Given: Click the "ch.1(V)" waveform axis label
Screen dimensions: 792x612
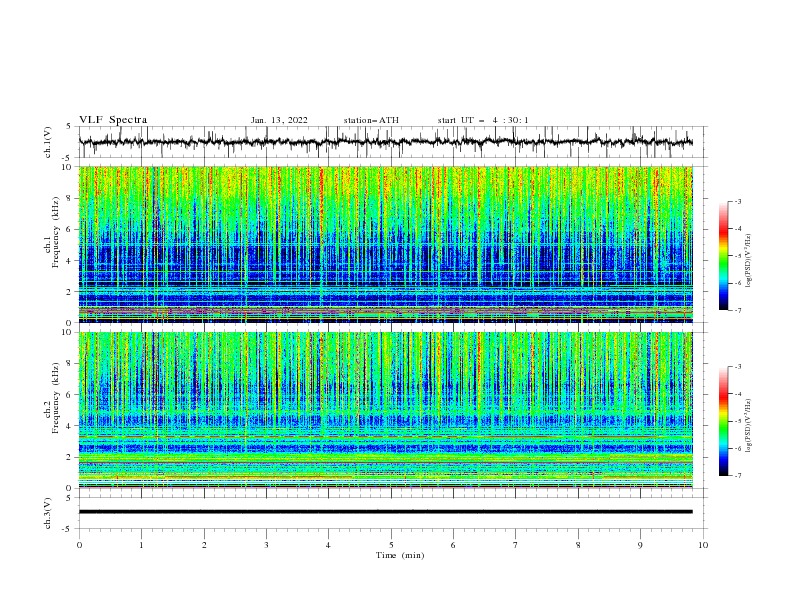Looking at the screenshot, I should pos(48,142).
